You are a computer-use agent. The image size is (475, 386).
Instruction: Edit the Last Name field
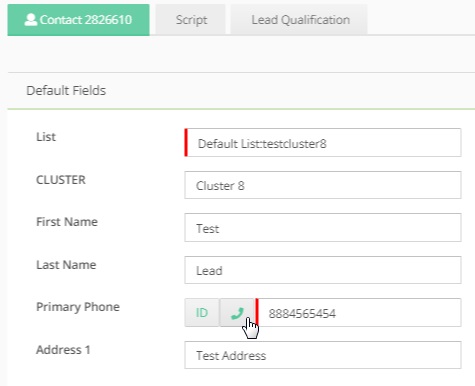[323, 270]
